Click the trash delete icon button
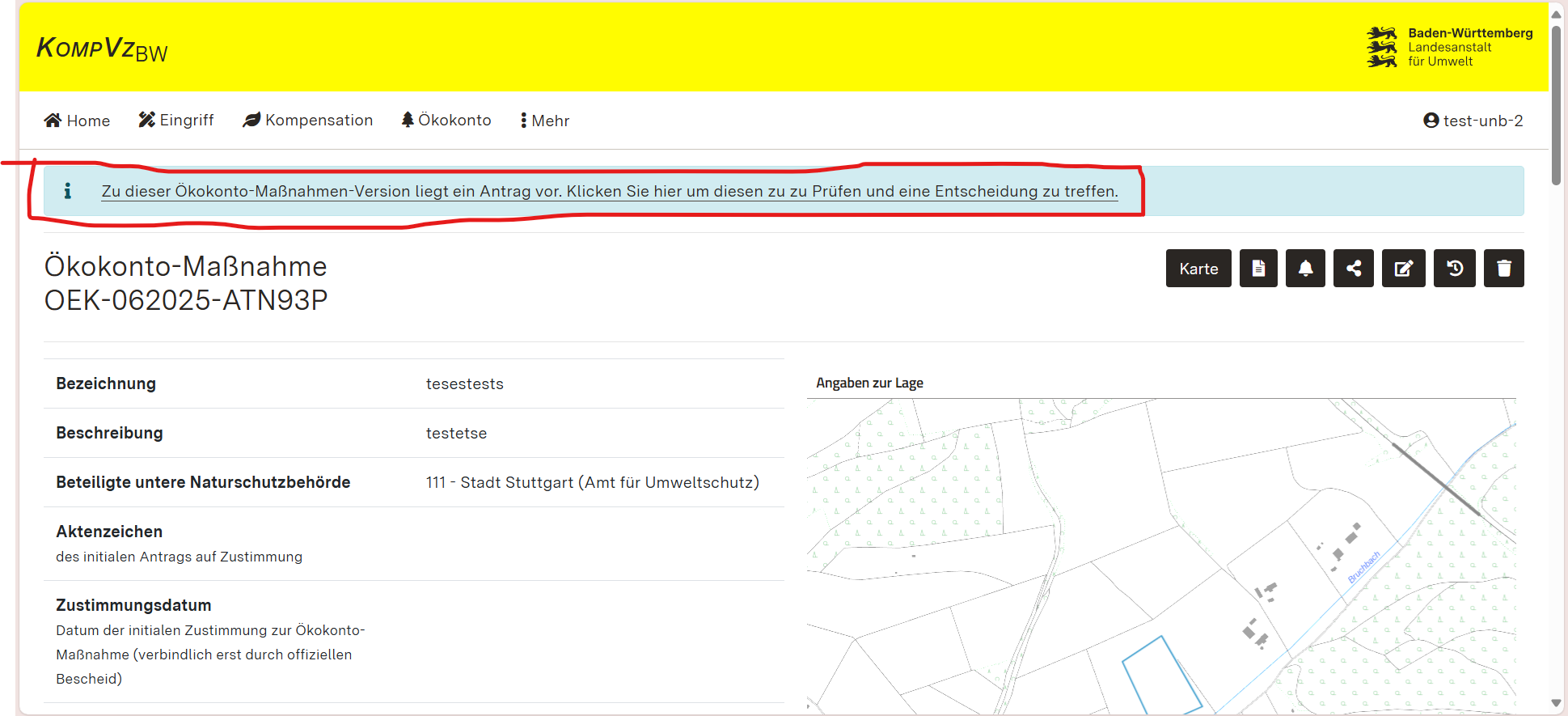The height and width of the screenshot is (716, 1568). coord(1503,269)
